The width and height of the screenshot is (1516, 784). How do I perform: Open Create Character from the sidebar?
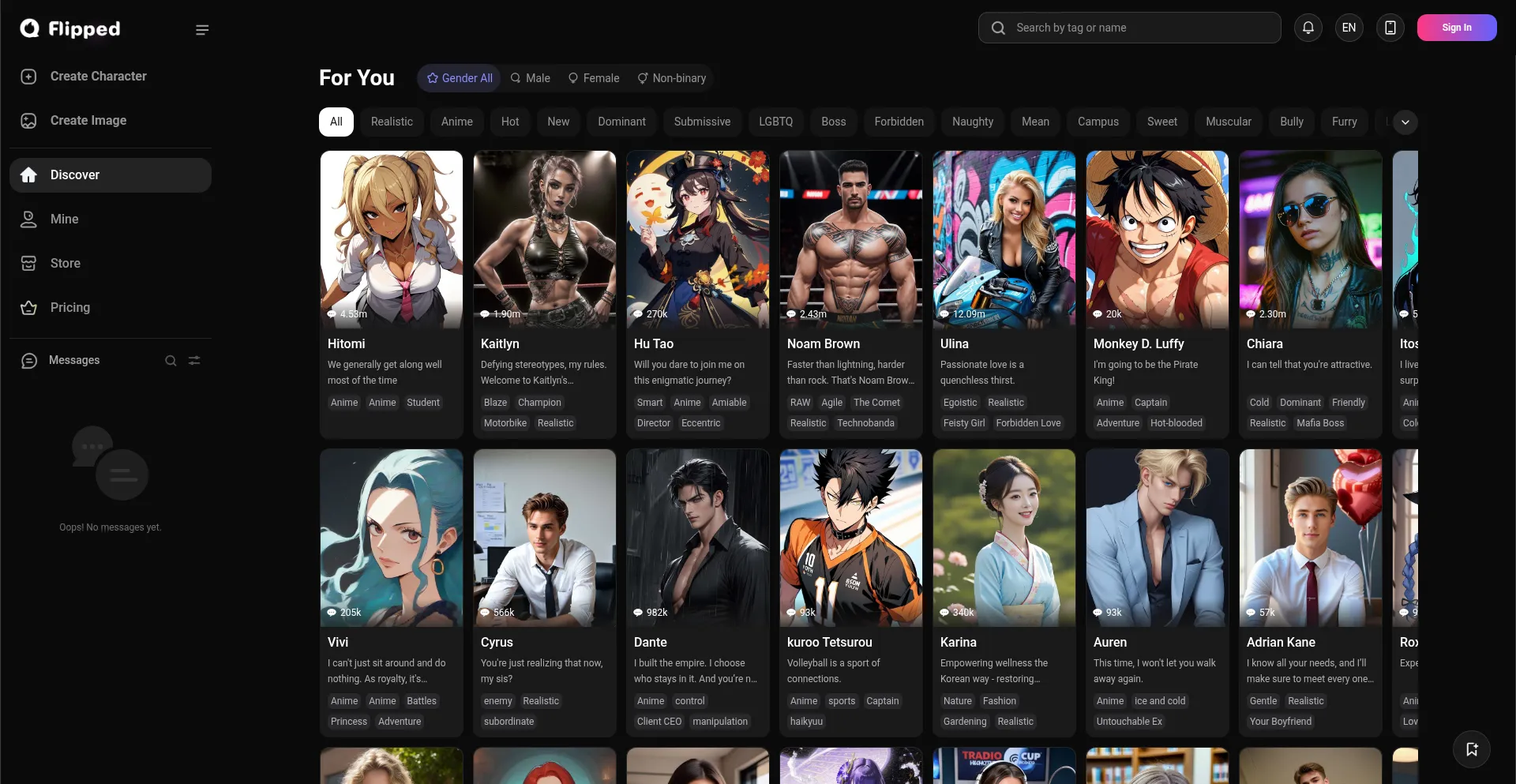click(x=98, y=77)
